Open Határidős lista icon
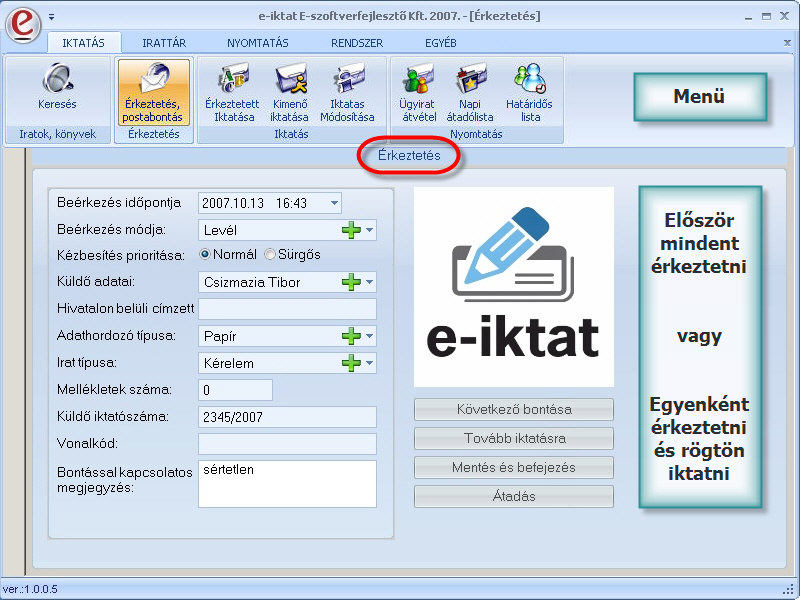This screenshot has width=800, height=600. (x=530, y=93)
